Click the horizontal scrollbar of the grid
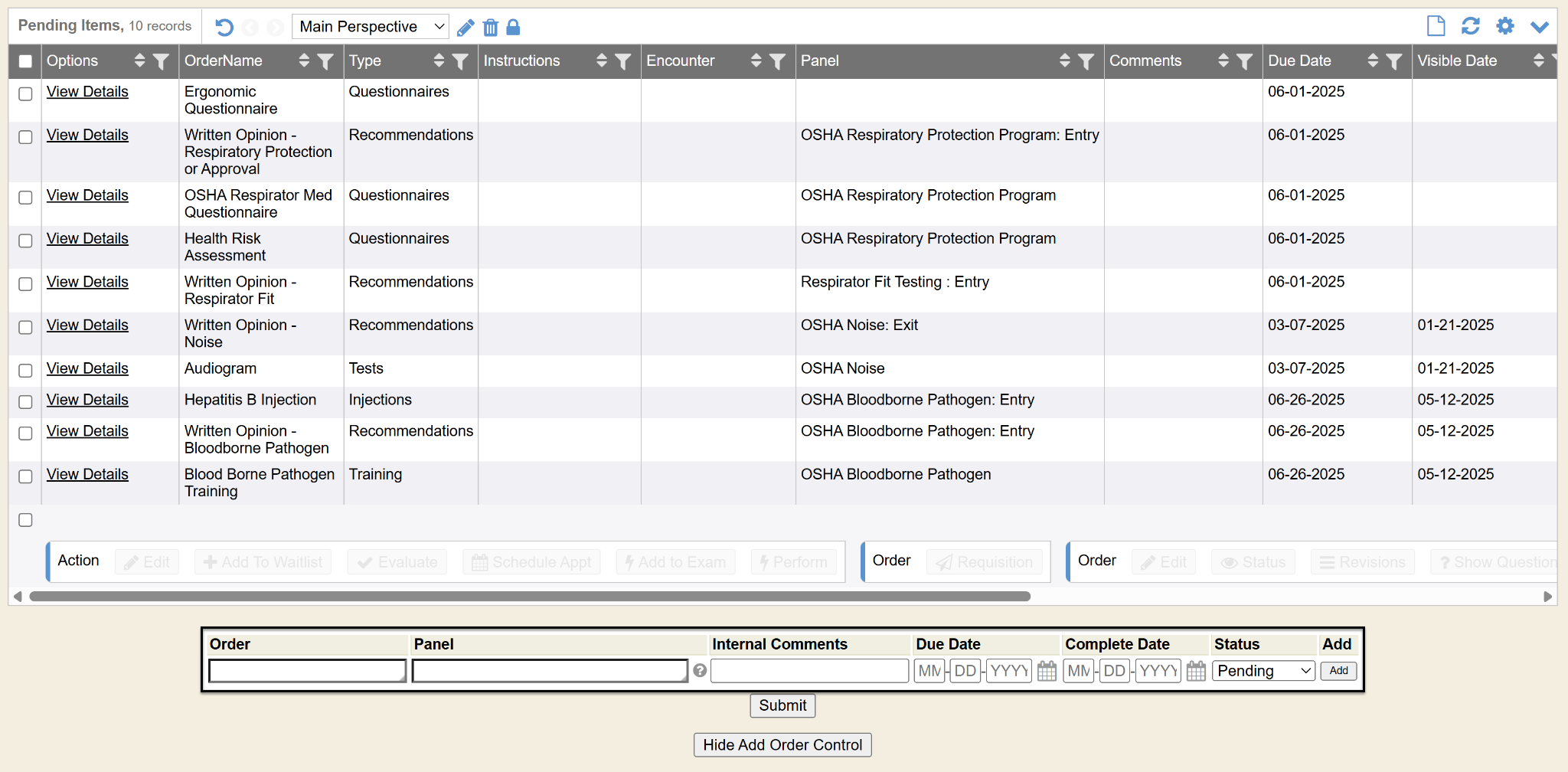Viewport: 1568px width, 772px height. pyautogui.click(x=530, y=597)
